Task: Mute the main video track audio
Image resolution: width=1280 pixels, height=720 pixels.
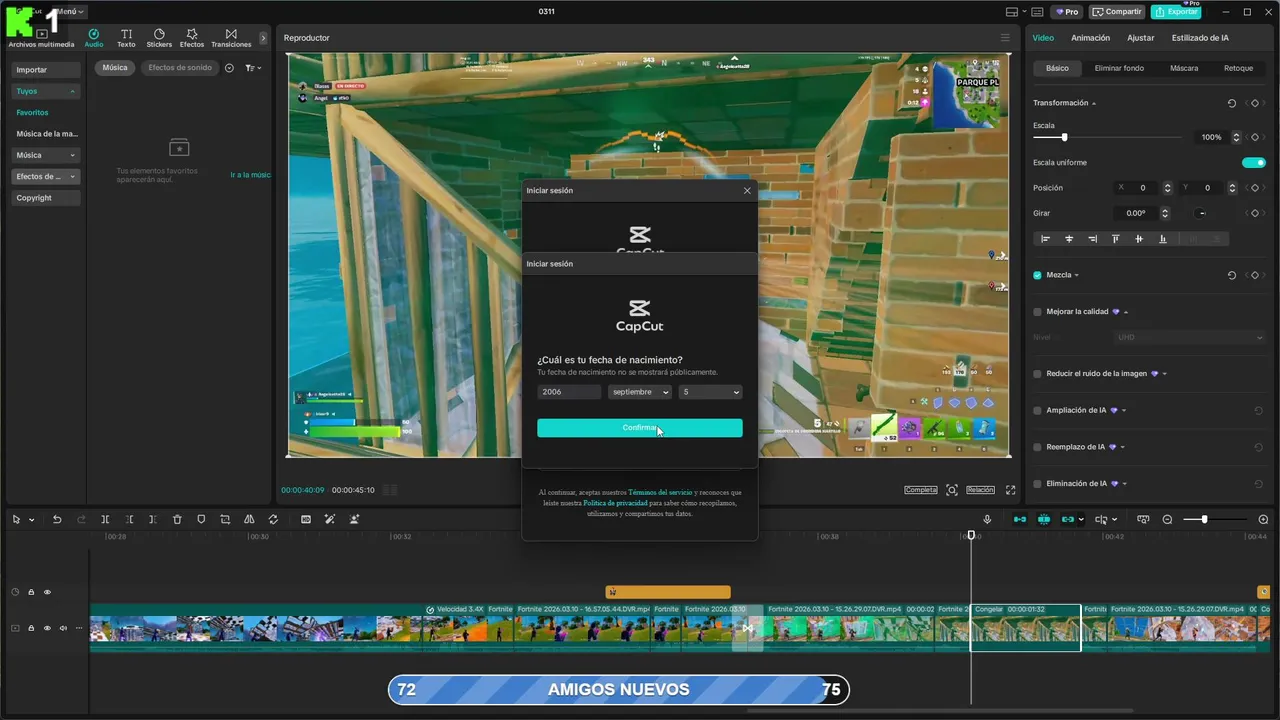Action: click(x=63, y=628)
